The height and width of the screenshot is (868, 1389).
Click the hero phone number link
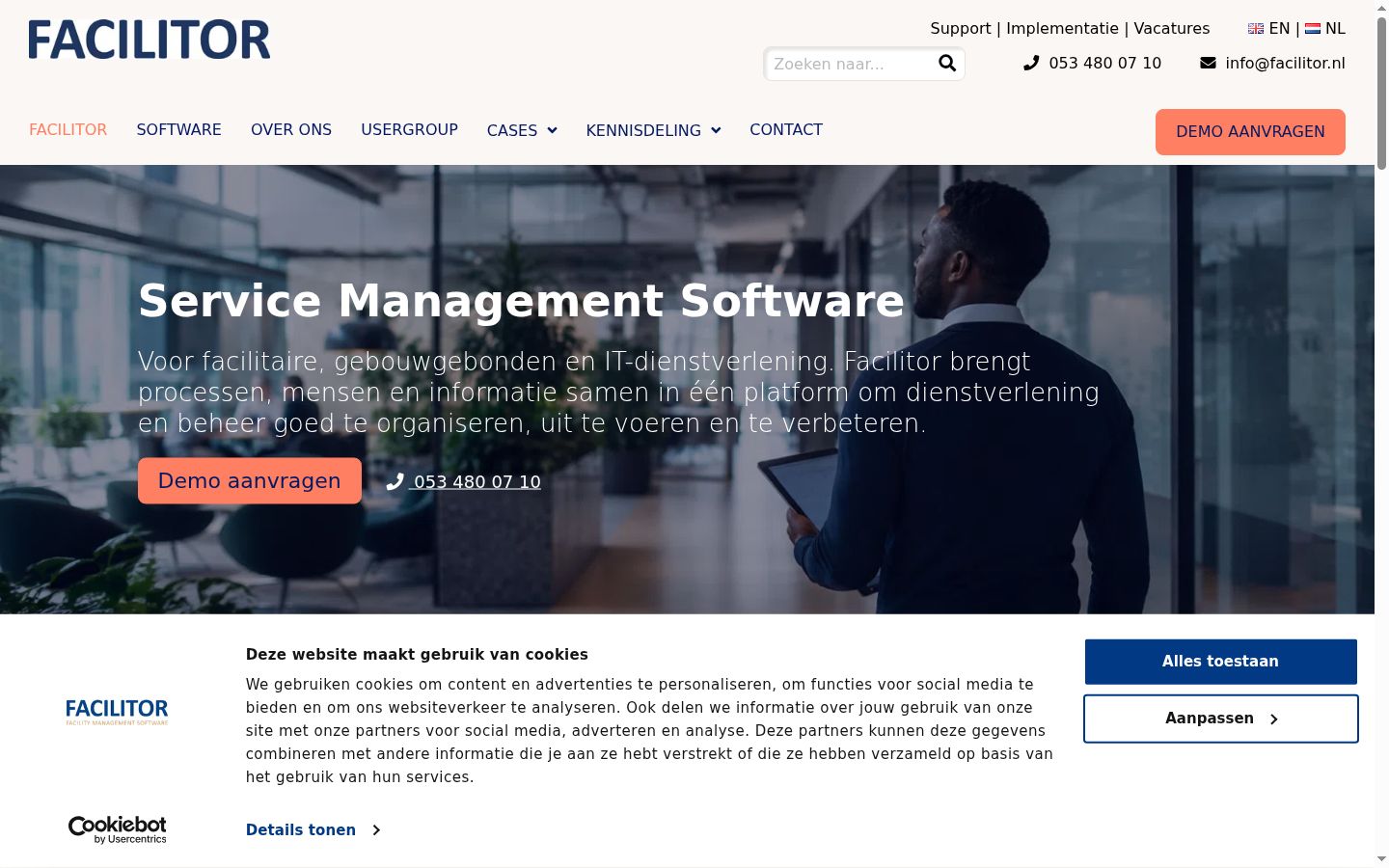477,481
